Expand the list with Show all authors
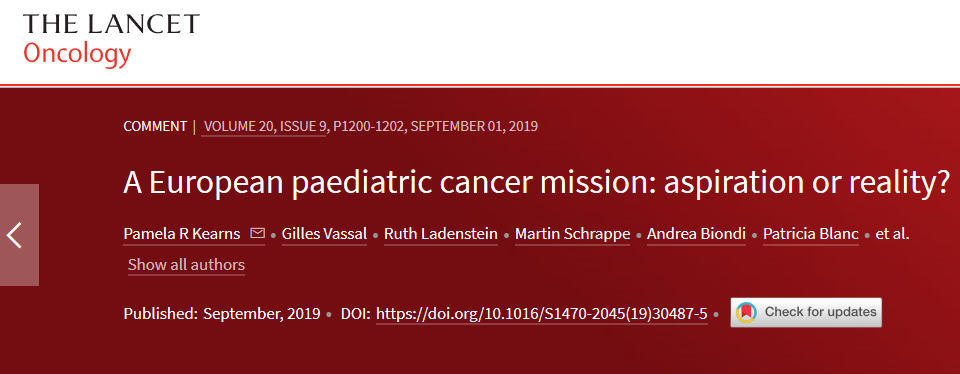 pos(186,265)
